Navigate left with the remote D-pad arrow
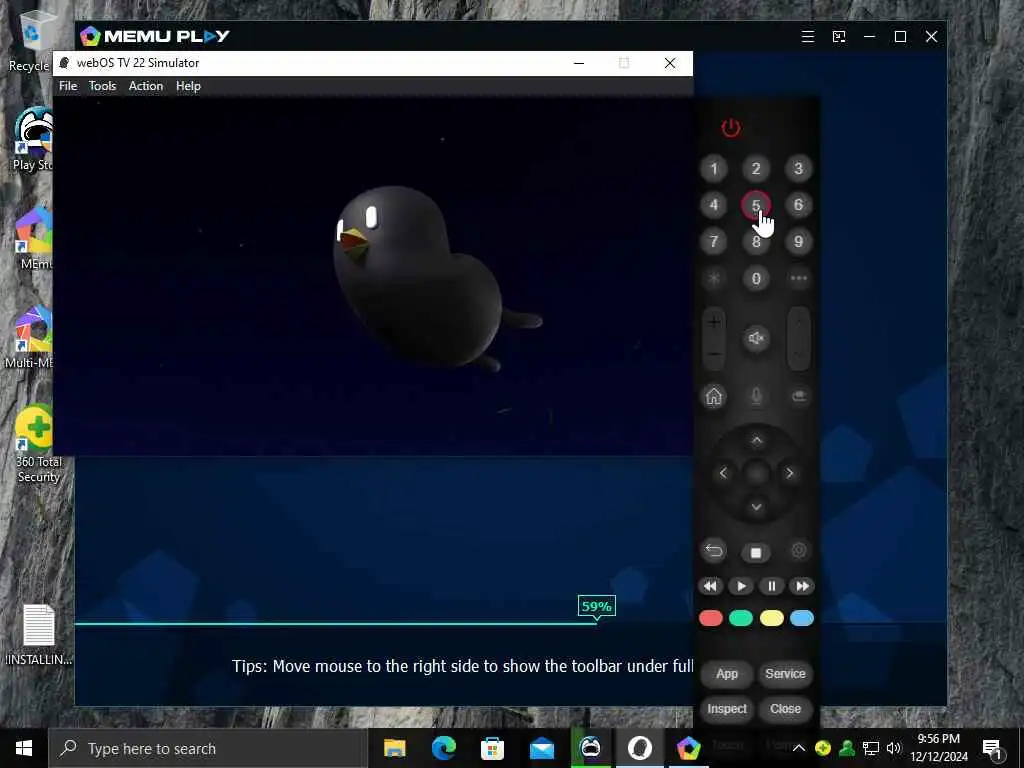This screenshot has width=1024, height=768. pyautogui.click(x=723, y=473)
